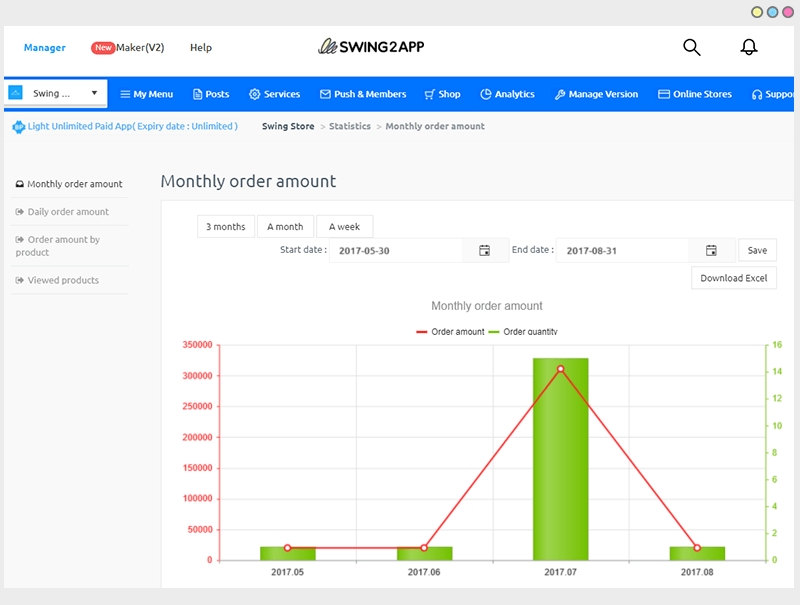The width and height of the screenshot is (800, 605).
Task: Open calendar picker for Start date
Action: (x=484, y=251)
